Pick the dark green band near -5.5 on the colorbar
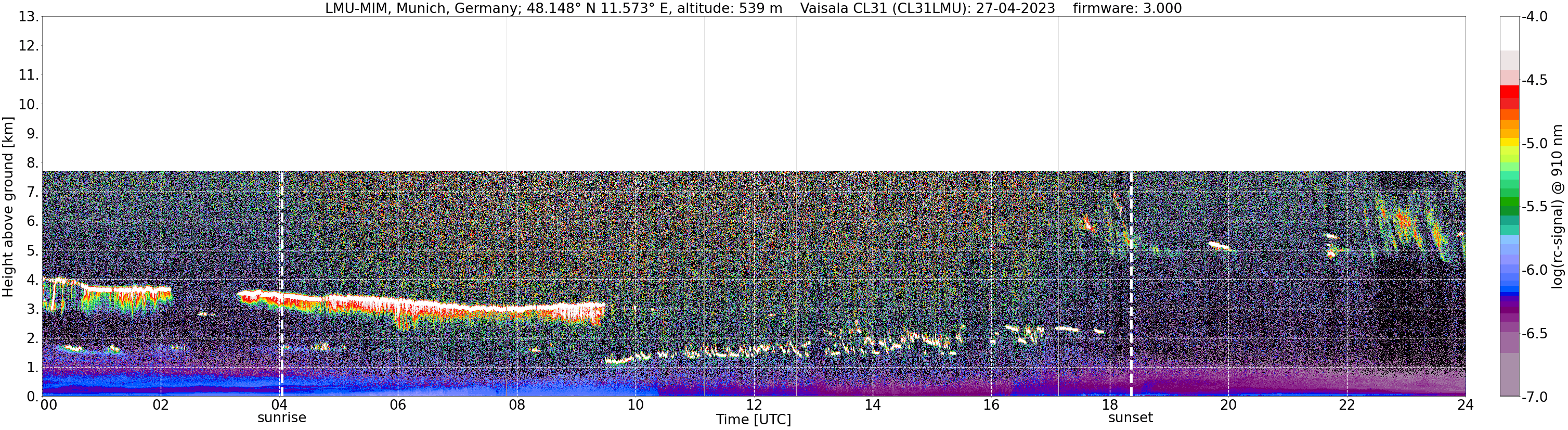Screen dimensions: 1568x430 [x=1510, y=210]
